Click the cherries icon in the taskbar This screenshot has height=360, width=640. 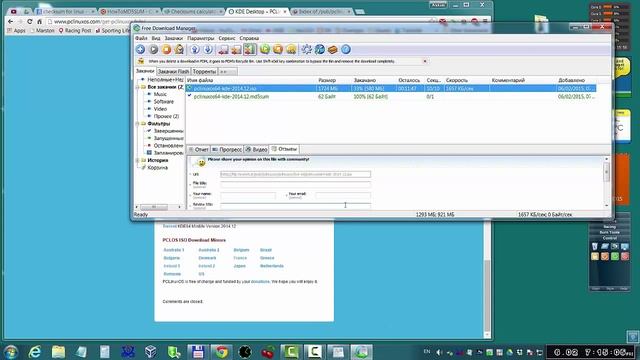pyautogui.click(x=268, y=351)
